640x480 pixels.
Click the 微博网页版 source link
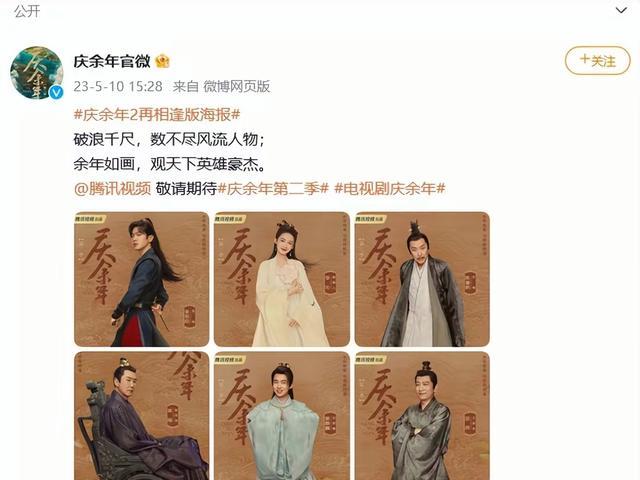coord(237,87)
